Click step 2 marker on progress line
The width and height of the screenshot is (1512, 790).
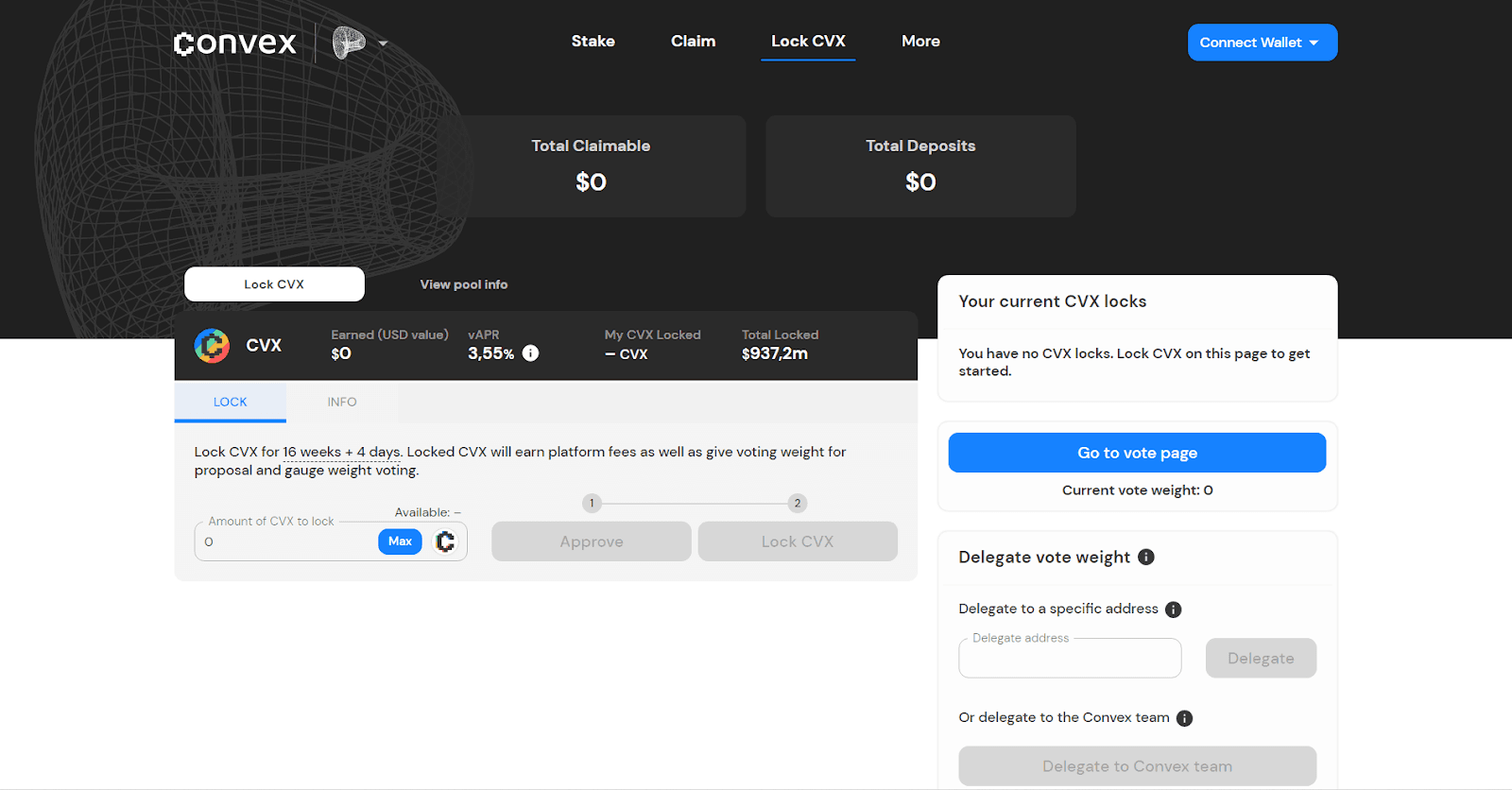(x=798, y=504)
